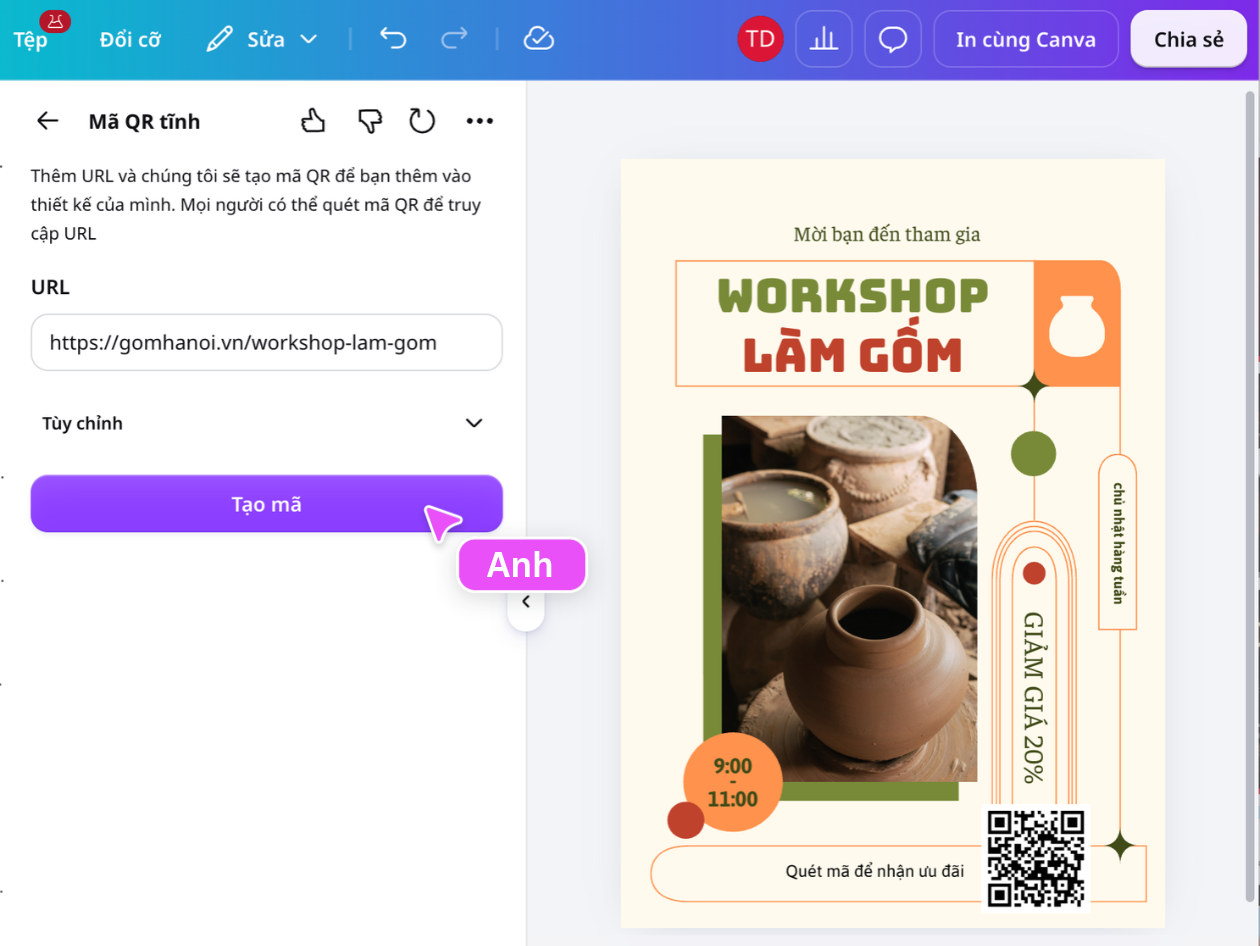Screen dimensions: 1260x946
Task: Click the vertical scrollbar on canvas
Action: coord(1249,495)
